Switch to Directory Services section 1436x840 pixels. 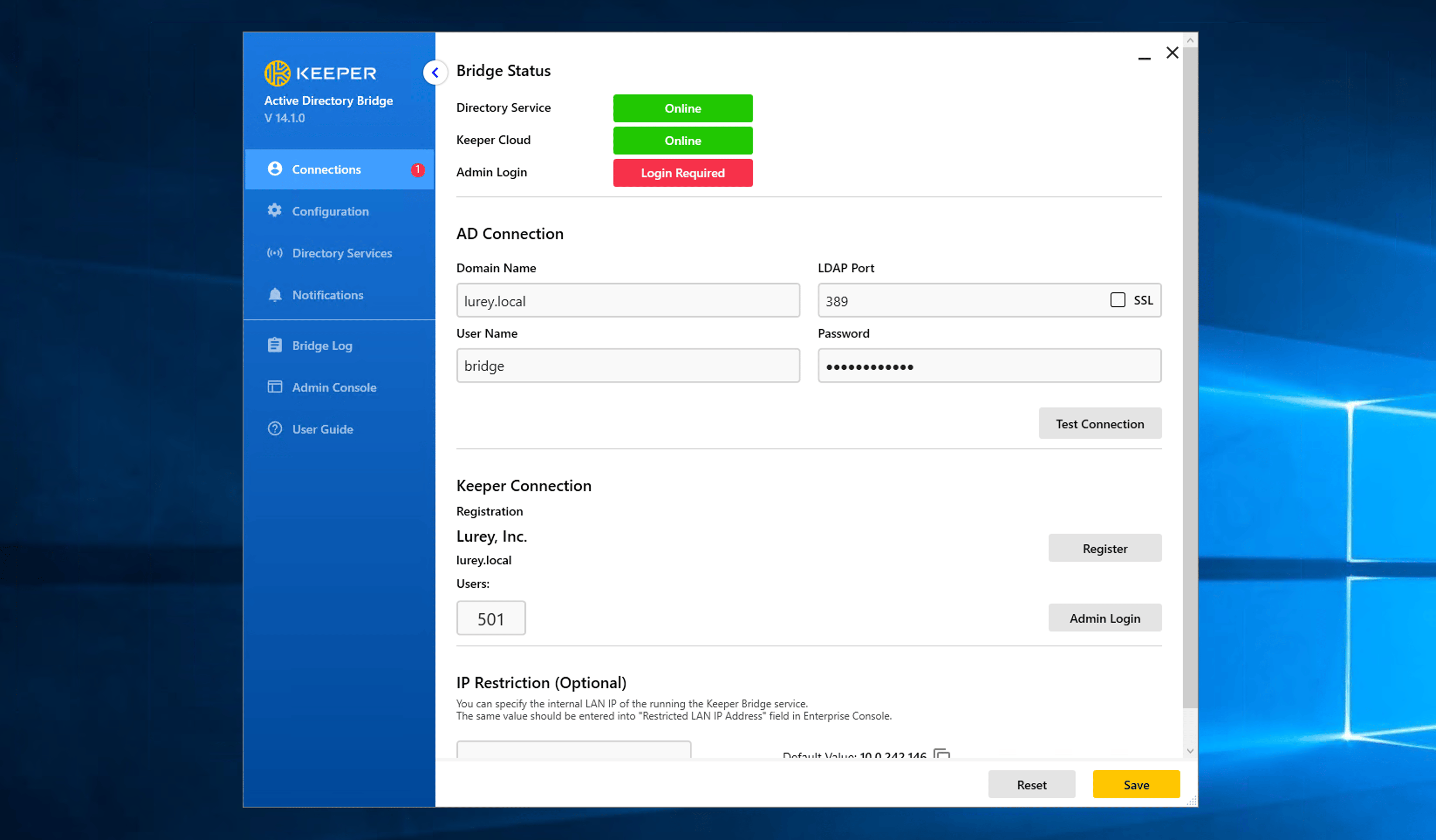tap(342, 253)
